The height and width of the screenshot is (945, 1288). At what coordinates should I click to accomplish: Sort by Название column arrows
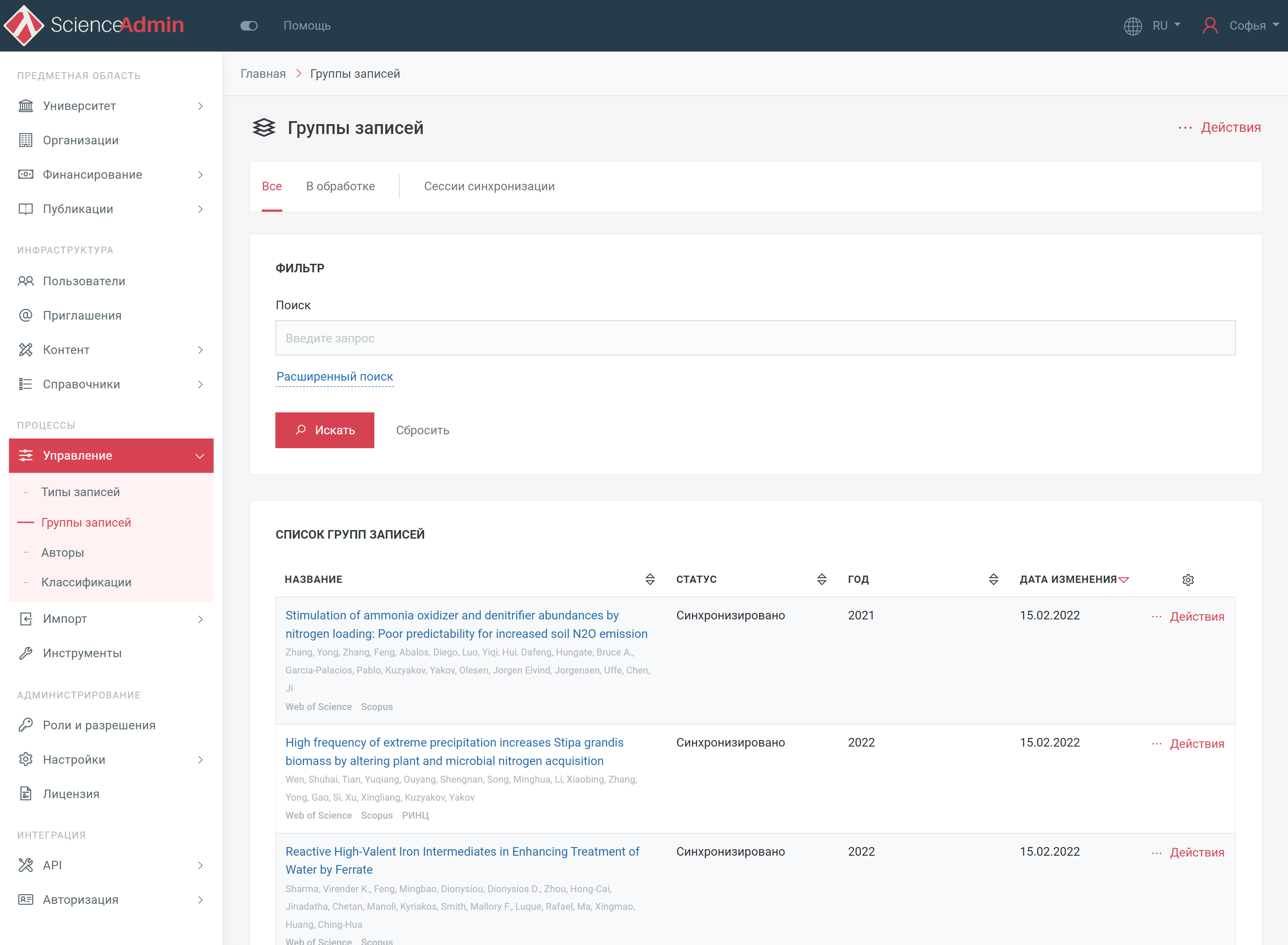[x=650, y=579]
